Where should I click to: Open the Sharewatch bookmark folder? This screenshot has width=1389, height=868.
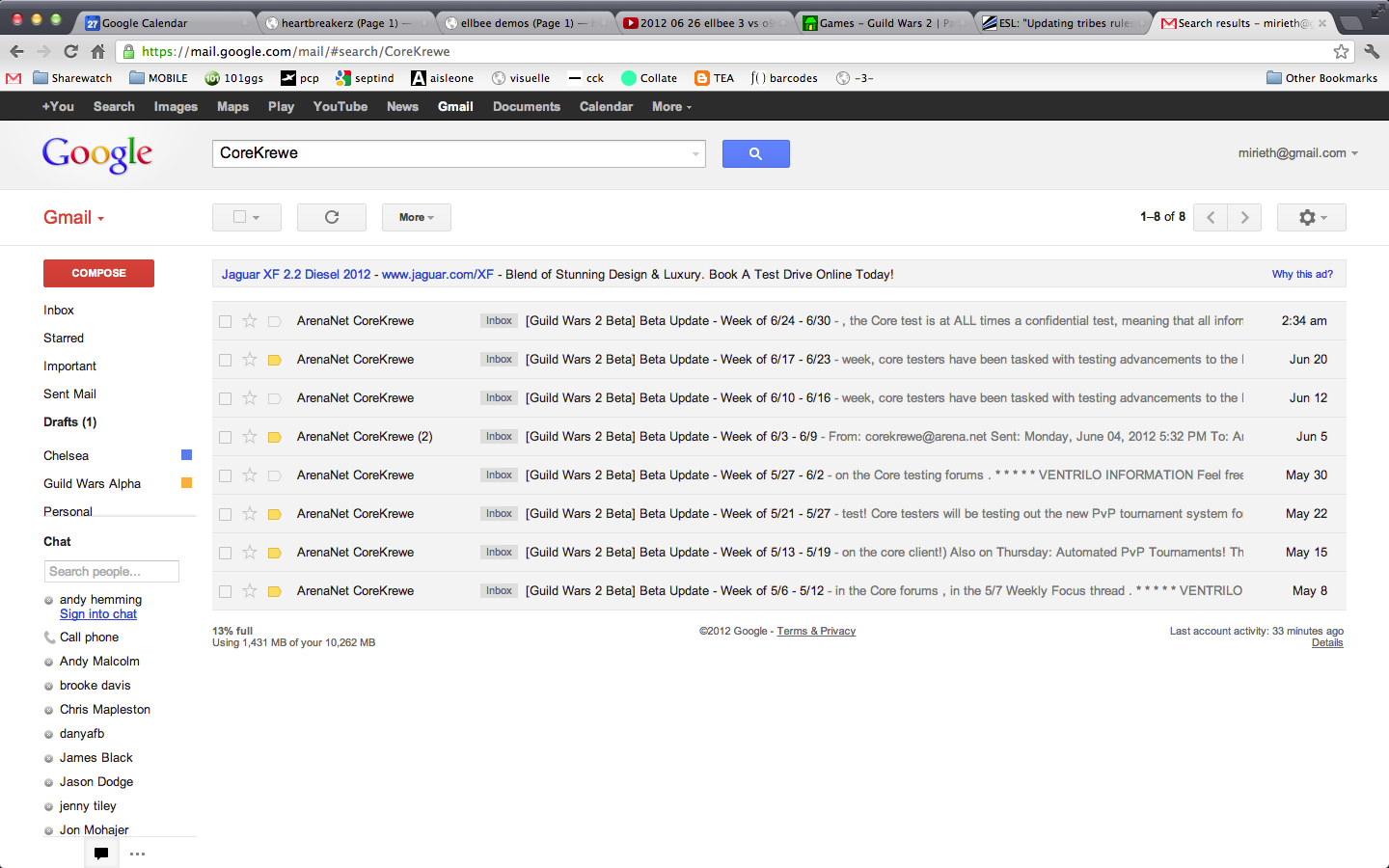72,78
